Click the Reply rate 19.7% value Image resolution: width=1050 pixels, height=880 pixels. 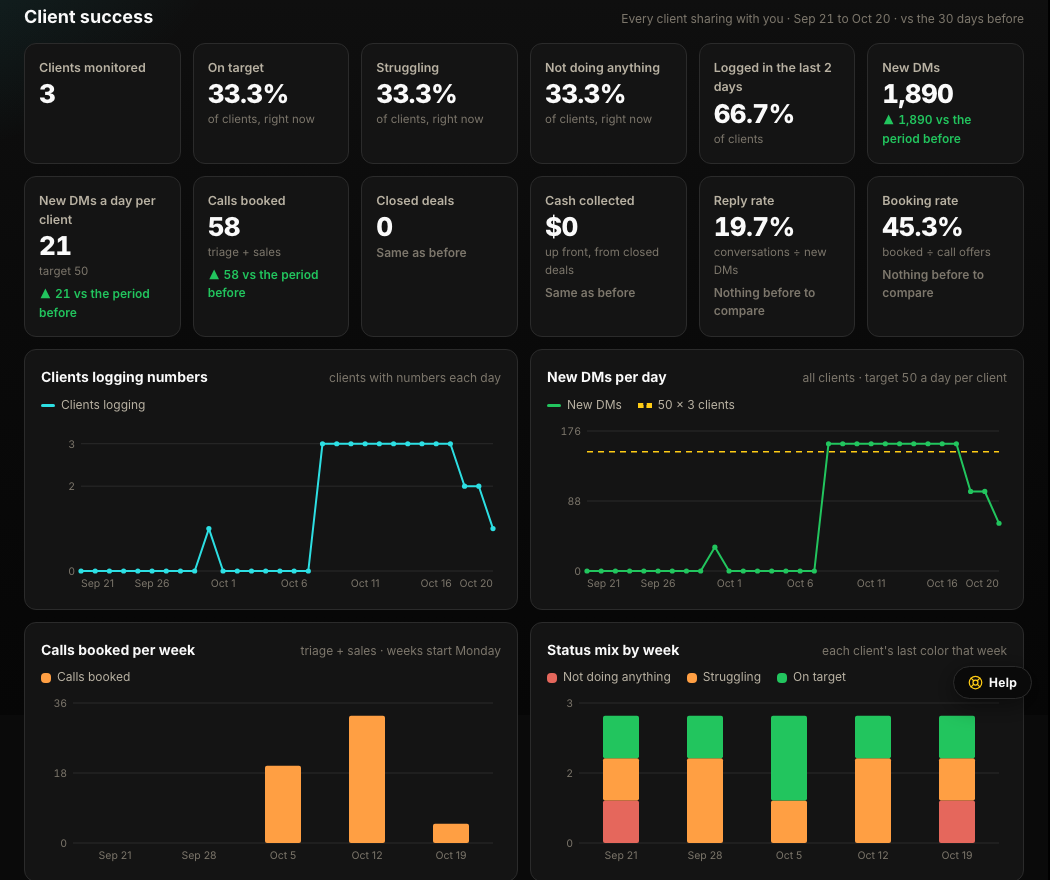pos(753,227)
